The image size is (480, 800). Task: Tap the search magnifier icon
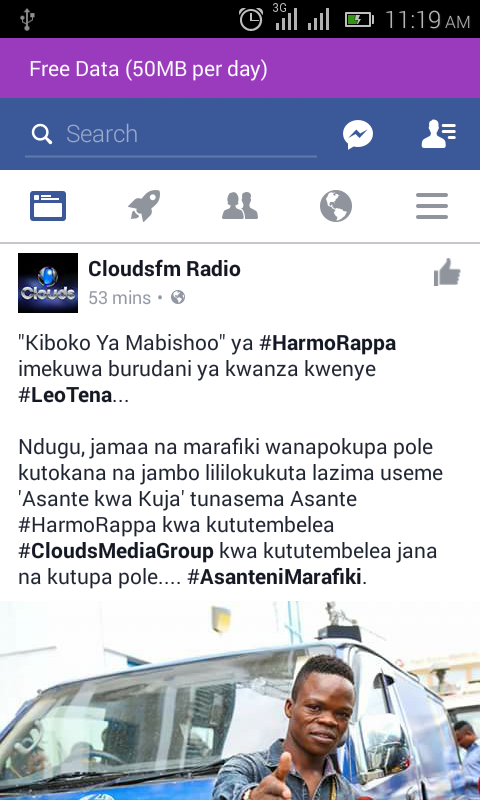[42, 134]
